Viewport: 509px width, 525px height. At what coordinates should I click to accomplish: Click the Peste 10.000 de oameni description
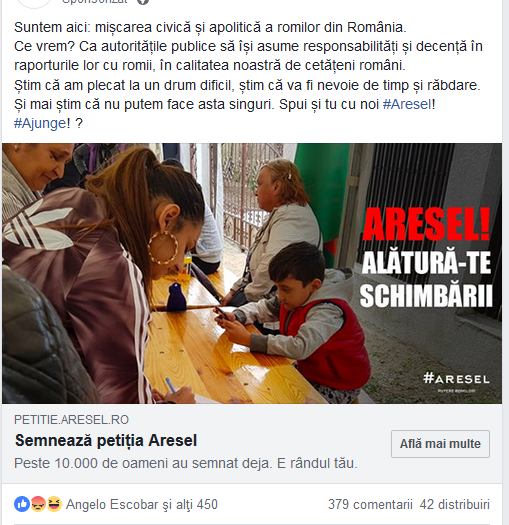[x=186, y=463]
